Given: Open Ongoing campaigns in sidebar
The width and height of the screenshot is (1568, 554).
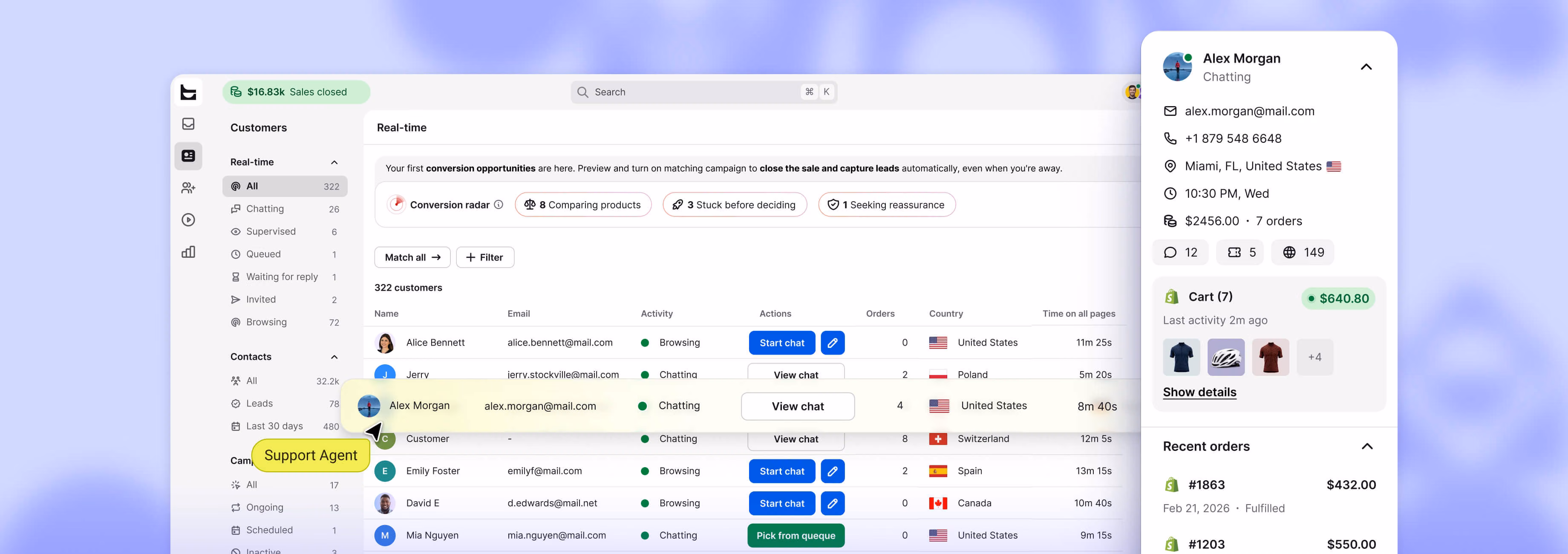Looking at the screenshot, I should coord(285,508).
